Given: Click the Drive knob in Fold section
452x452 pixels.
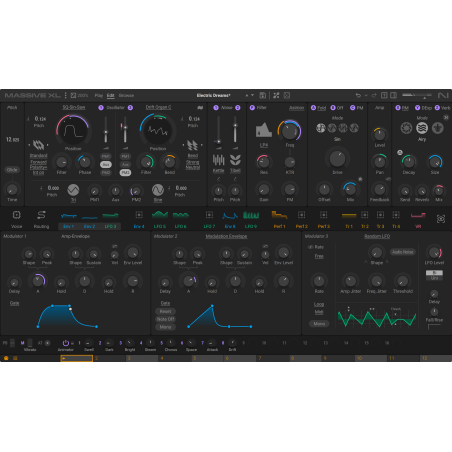Looking at the screenshot, I should 337,159.
